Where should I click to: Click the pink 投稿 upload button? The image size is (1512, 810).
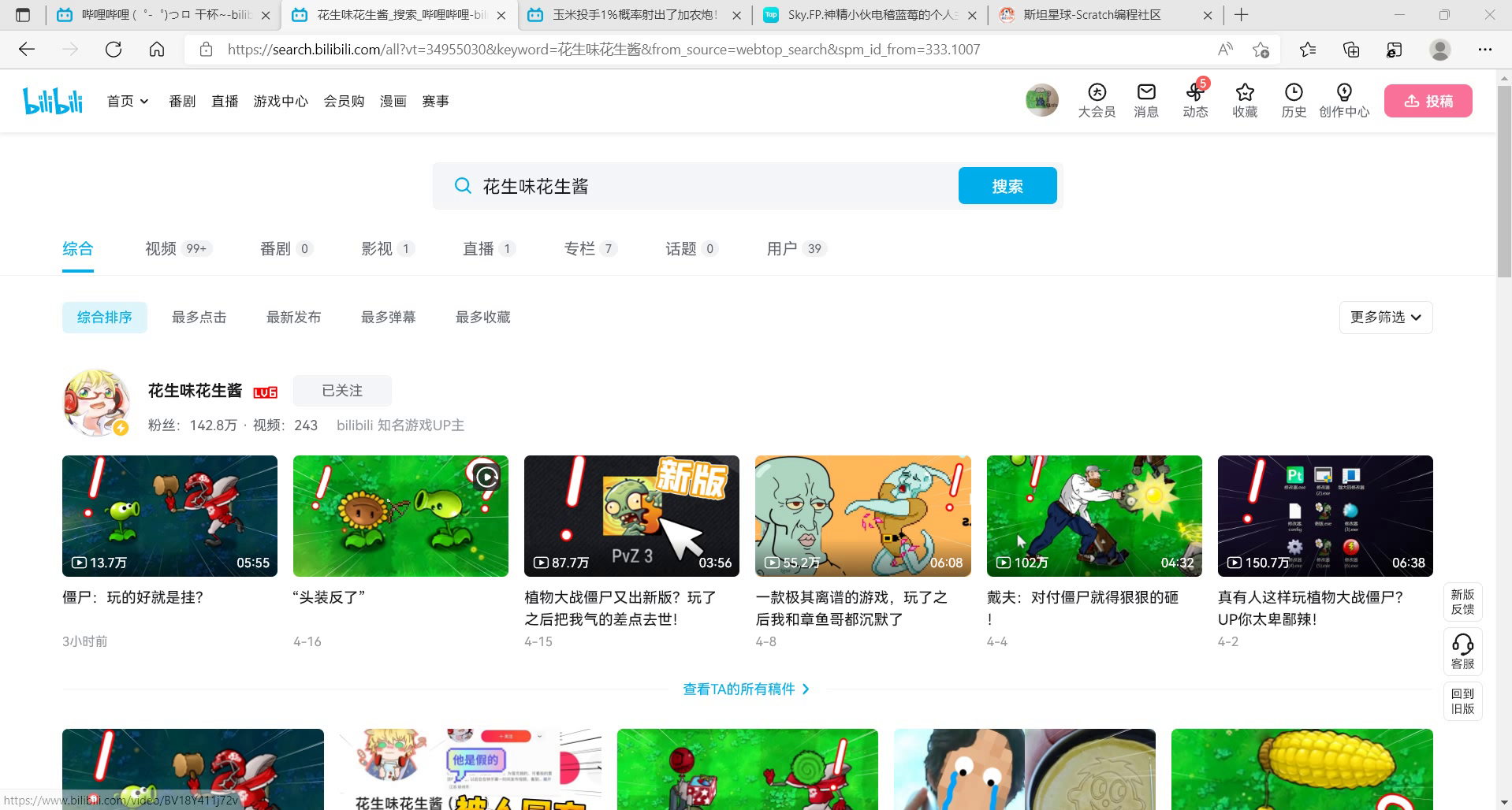(1428, 101)
